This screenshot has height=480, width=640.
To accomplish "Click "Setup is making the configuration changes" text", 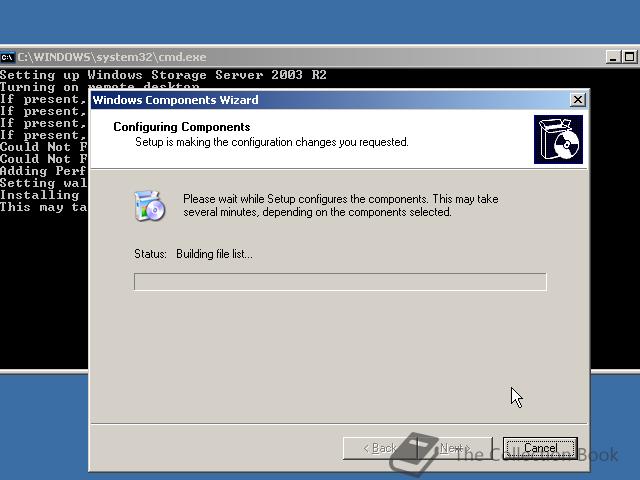I will tap(272, 142).
